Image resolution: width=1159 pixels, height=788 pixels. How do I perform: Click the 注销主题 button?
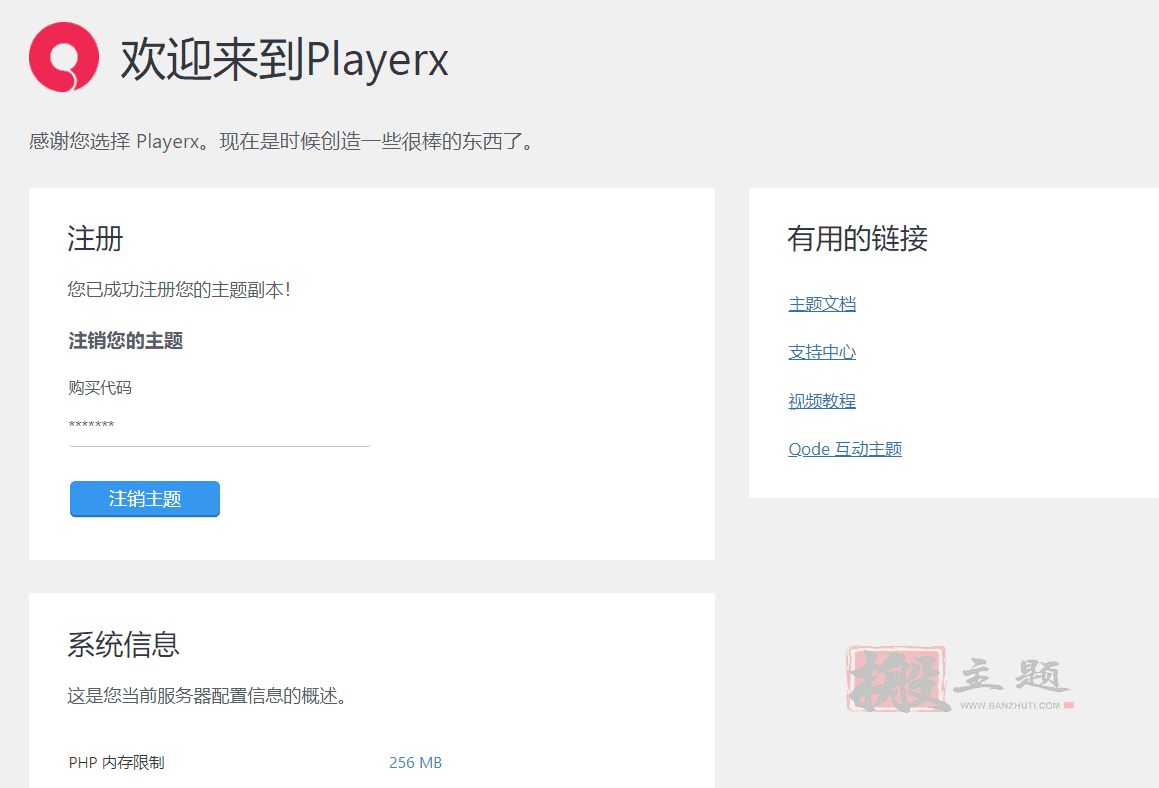click(145, 499)
